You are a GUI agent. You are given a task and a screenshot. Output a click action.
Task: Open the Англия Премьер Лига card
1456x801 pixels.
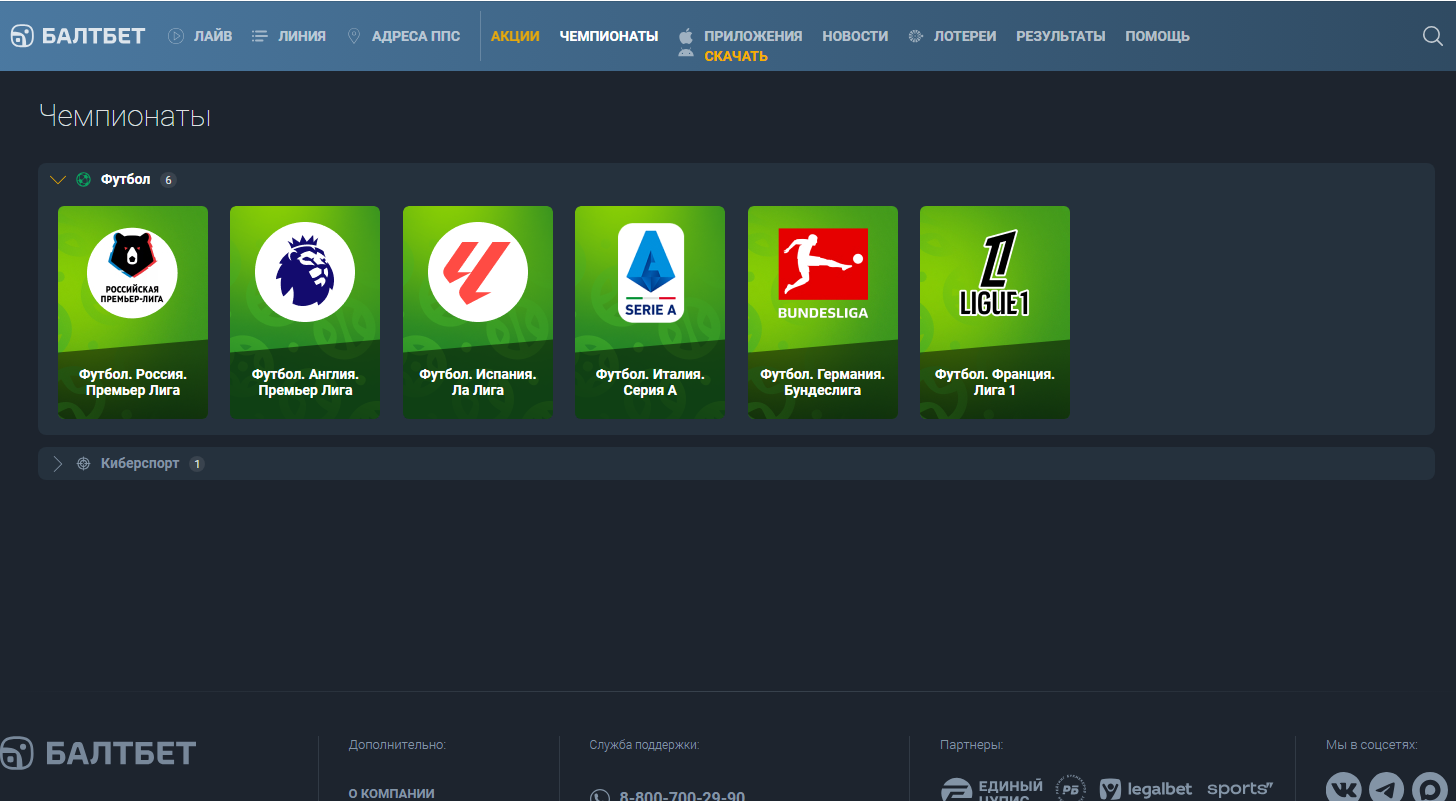point(305,313)
